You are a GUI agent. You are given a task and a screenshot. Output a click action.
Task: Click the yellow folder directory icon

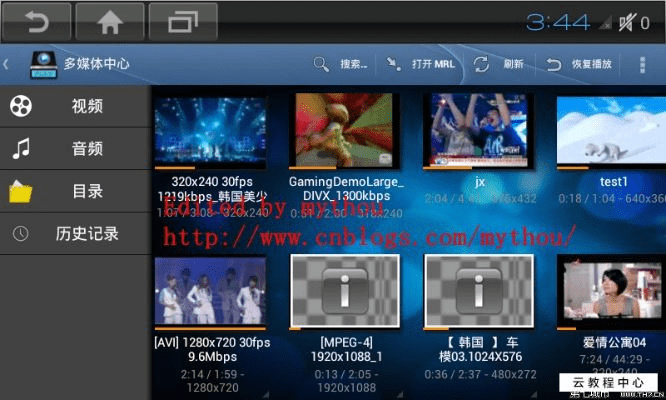(20, 191)
